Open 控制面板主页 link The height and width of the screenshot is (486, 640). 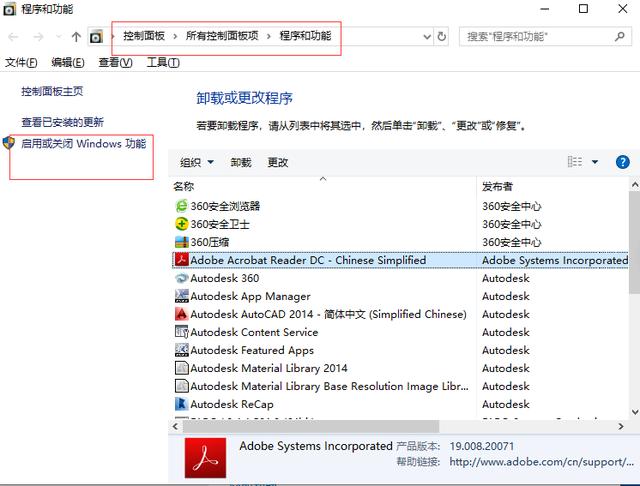pyautogui.click(x=52, y=91)
